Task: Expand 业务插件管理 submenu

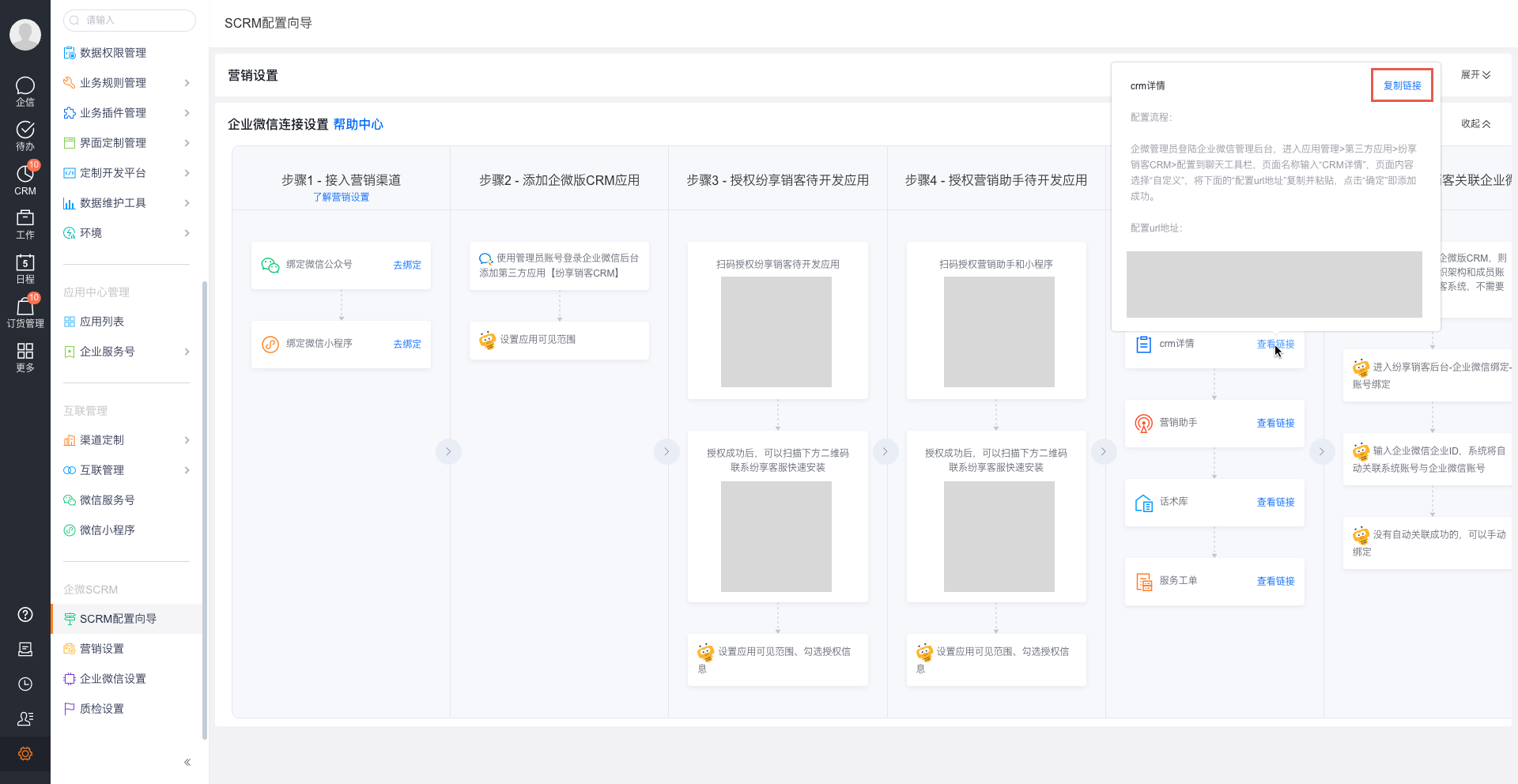Action: click(x=187, y=112)
